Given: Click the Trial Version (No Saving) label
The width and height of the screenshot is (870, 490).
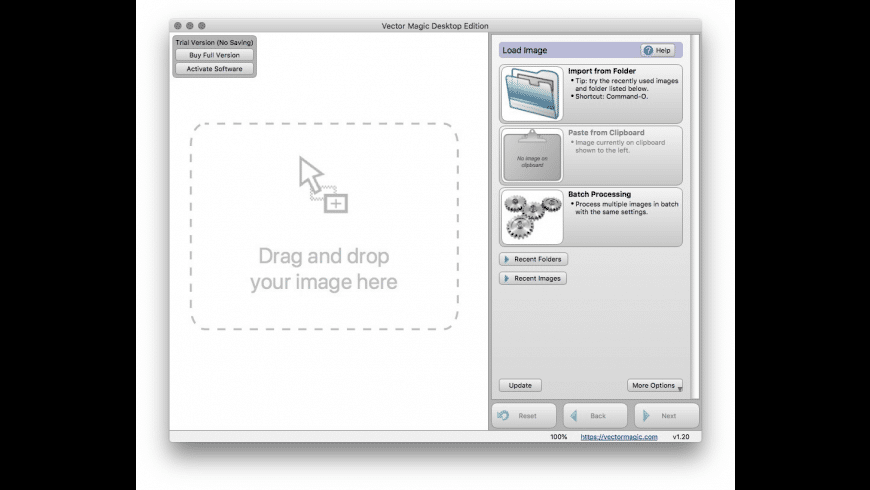Looking at the screenshot, I should (x=214, y=42).
